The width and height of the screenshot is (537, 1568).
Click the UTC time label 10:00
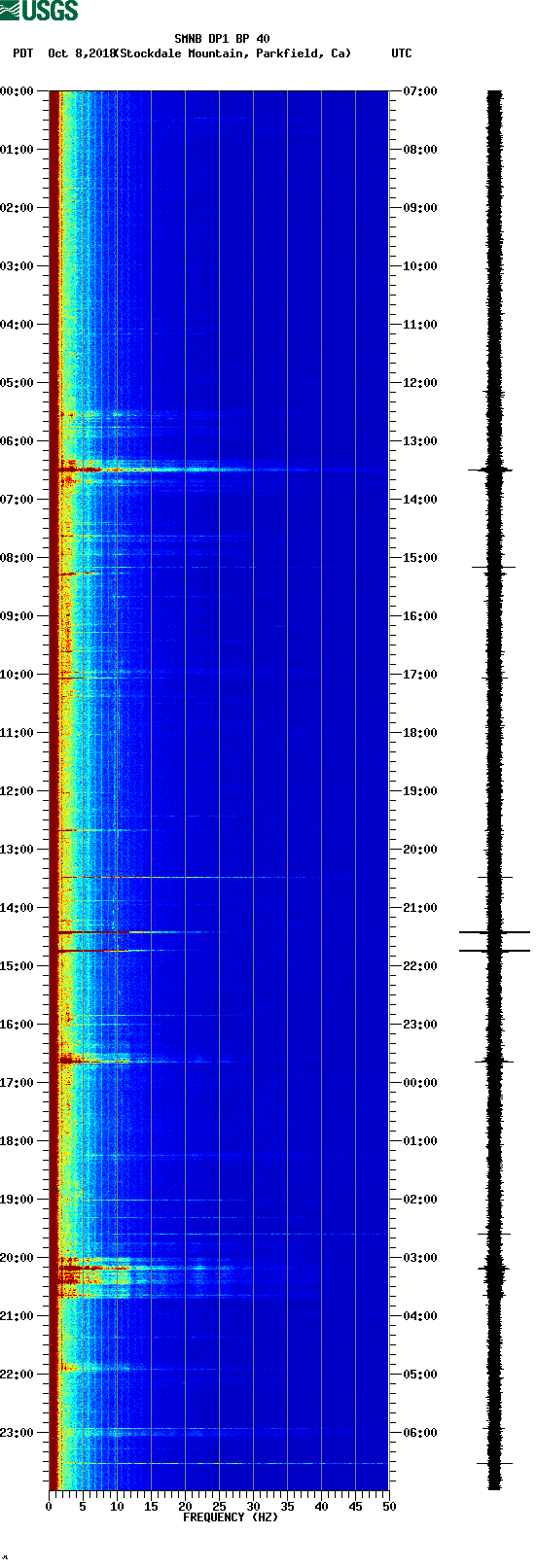[420, 266]
